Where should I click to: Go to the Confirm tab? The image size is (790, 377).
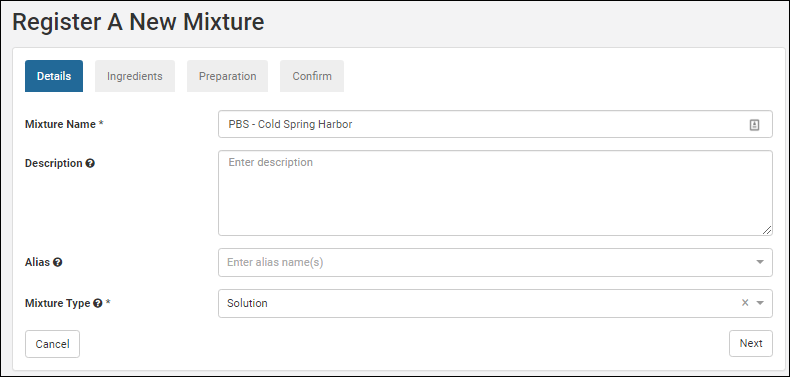point(312,76)
